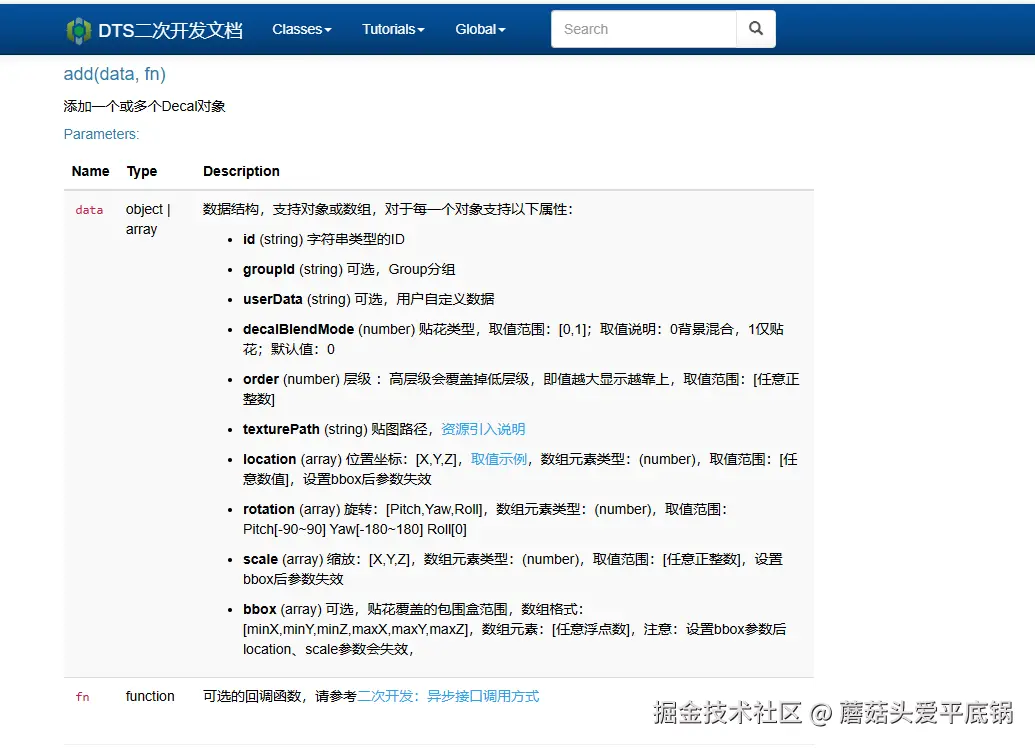The width and height of the screenshot is (1035, 748).
Task: Click the text [minX,minY,minZ,maxX,maxY,maxZ]
Action: (355, 629)
